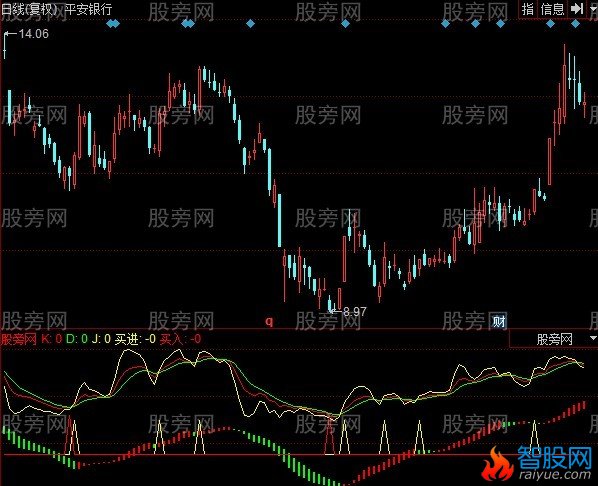
Task: Click the 平安银行 stock name
Action: tap(88, 9)
